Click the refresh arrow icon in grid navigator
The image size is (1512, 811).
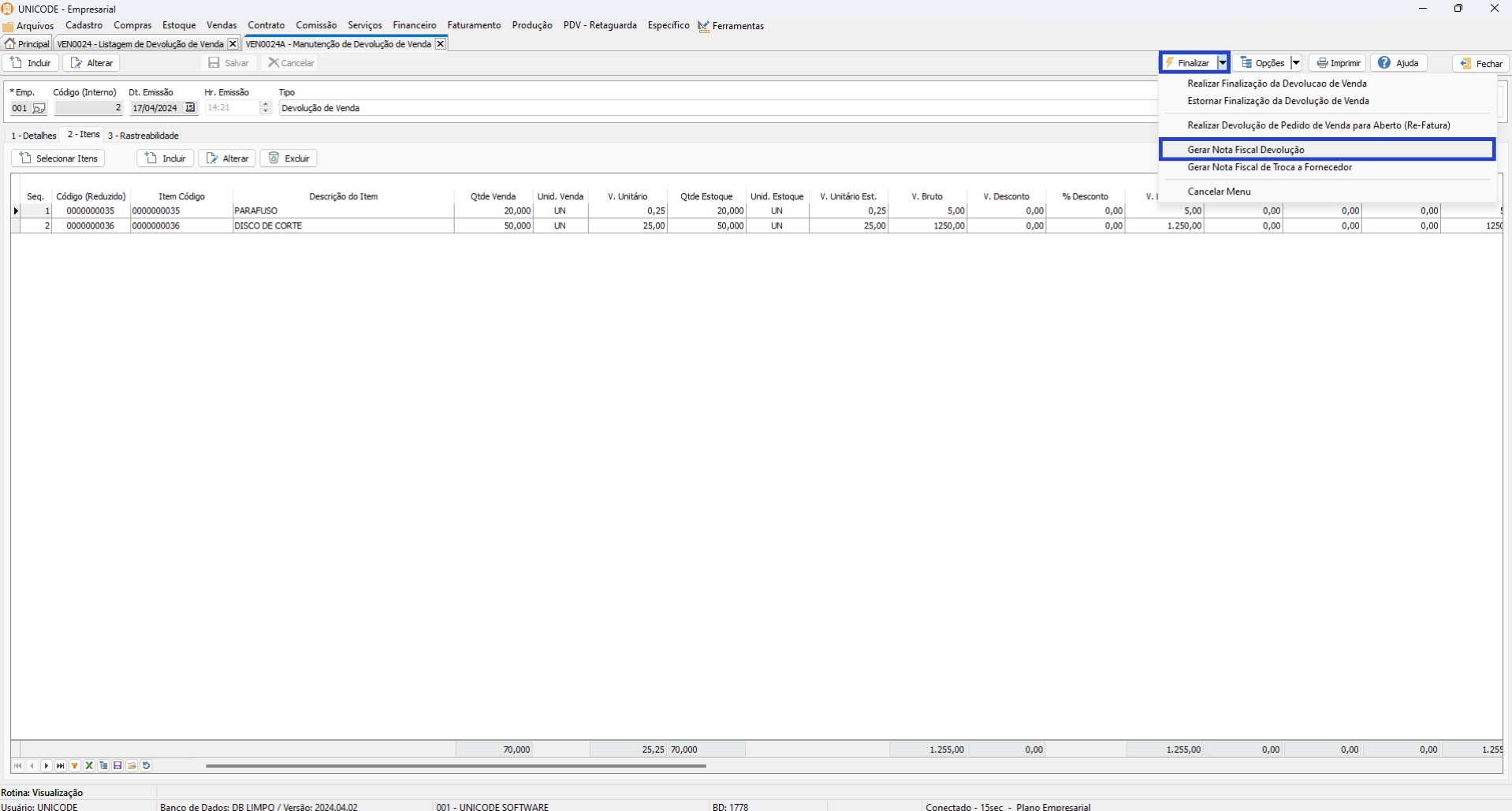click(147, 766)
